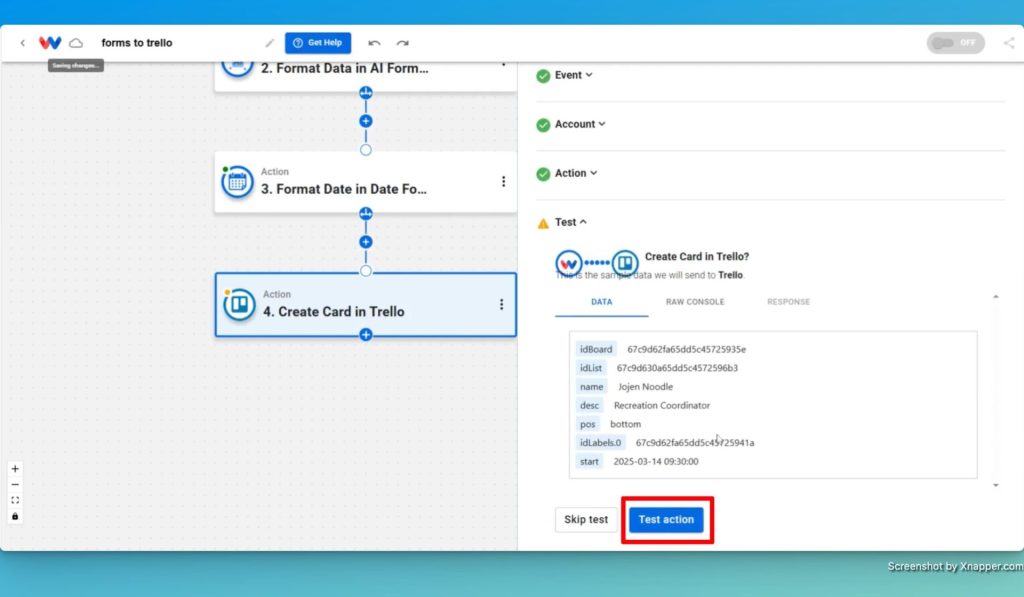
Task: Edit workflow name with pencil icon
Action: 269,43
